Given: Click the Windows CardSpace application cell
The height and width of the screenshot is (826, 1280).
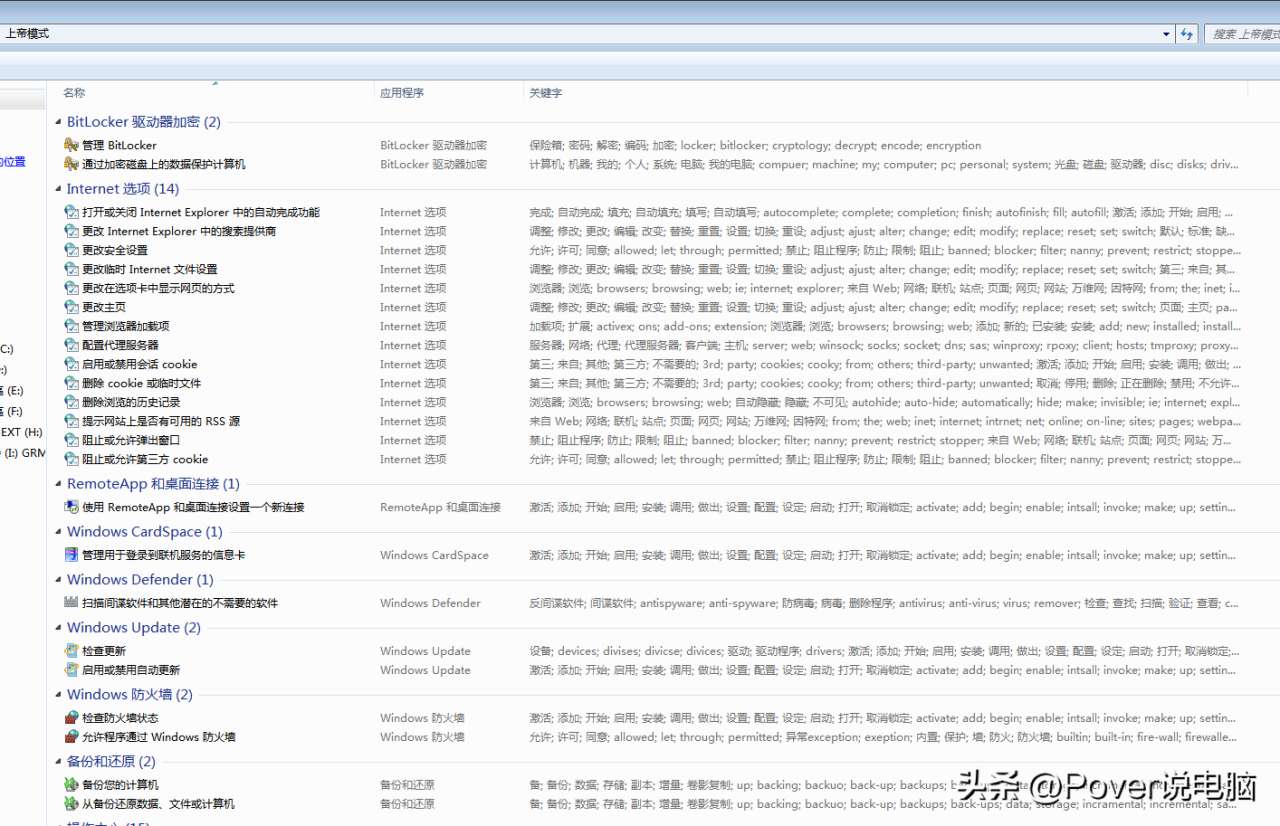Looking at the screenshot, I should coord(434,555).
